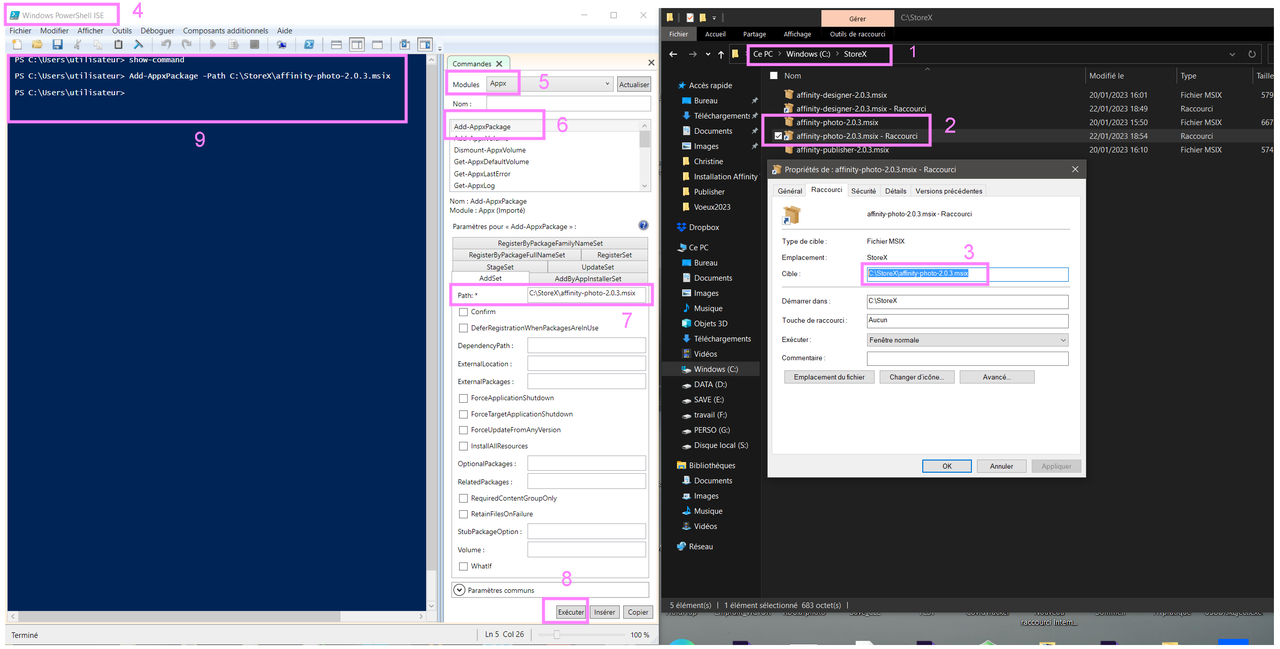Viewport: 1280px width, 649px height.
Task: Click the Paste clipboard icon in ISE toolbar
Action: (119, 44)
